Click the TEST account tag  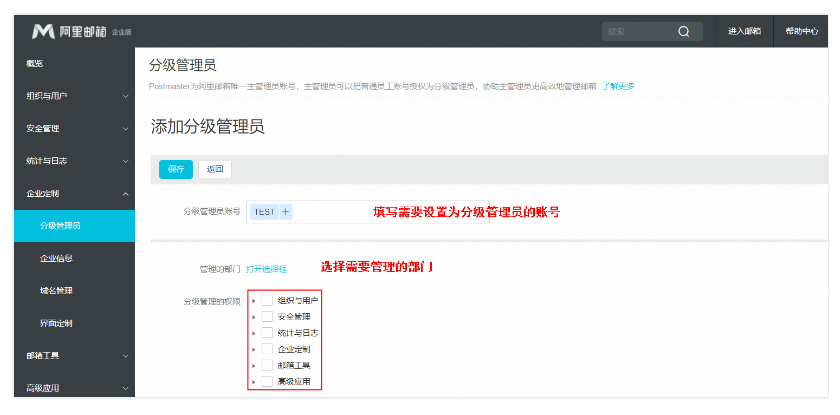pos(264,212)
